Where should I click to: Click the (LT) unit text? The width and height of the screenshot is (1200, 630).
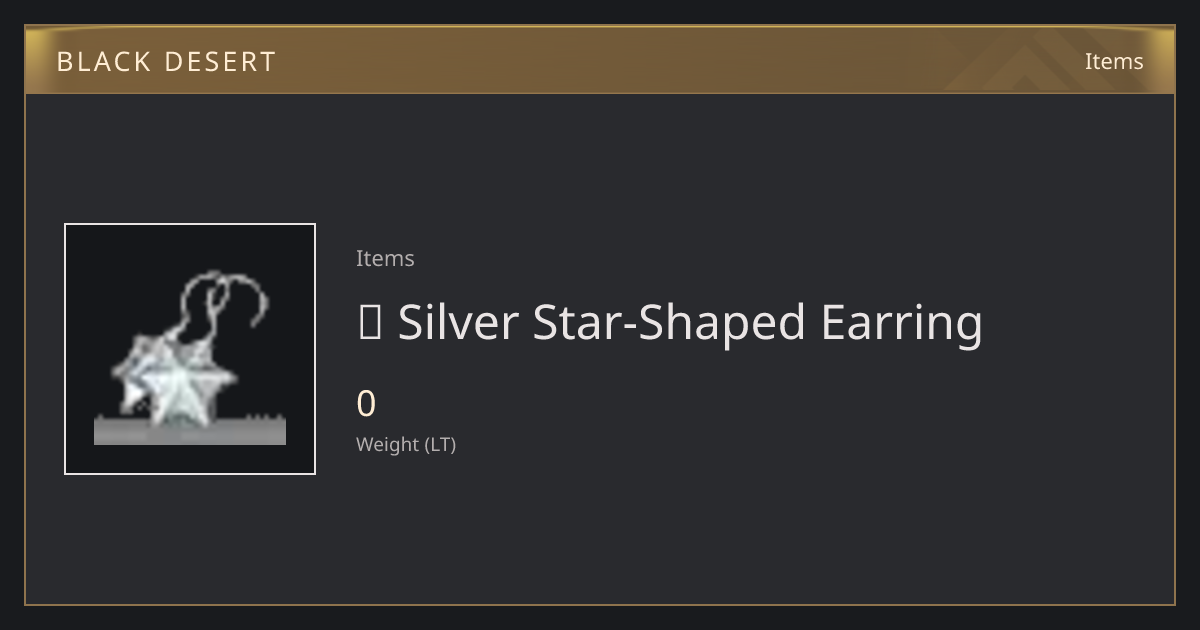pos(441,444)
